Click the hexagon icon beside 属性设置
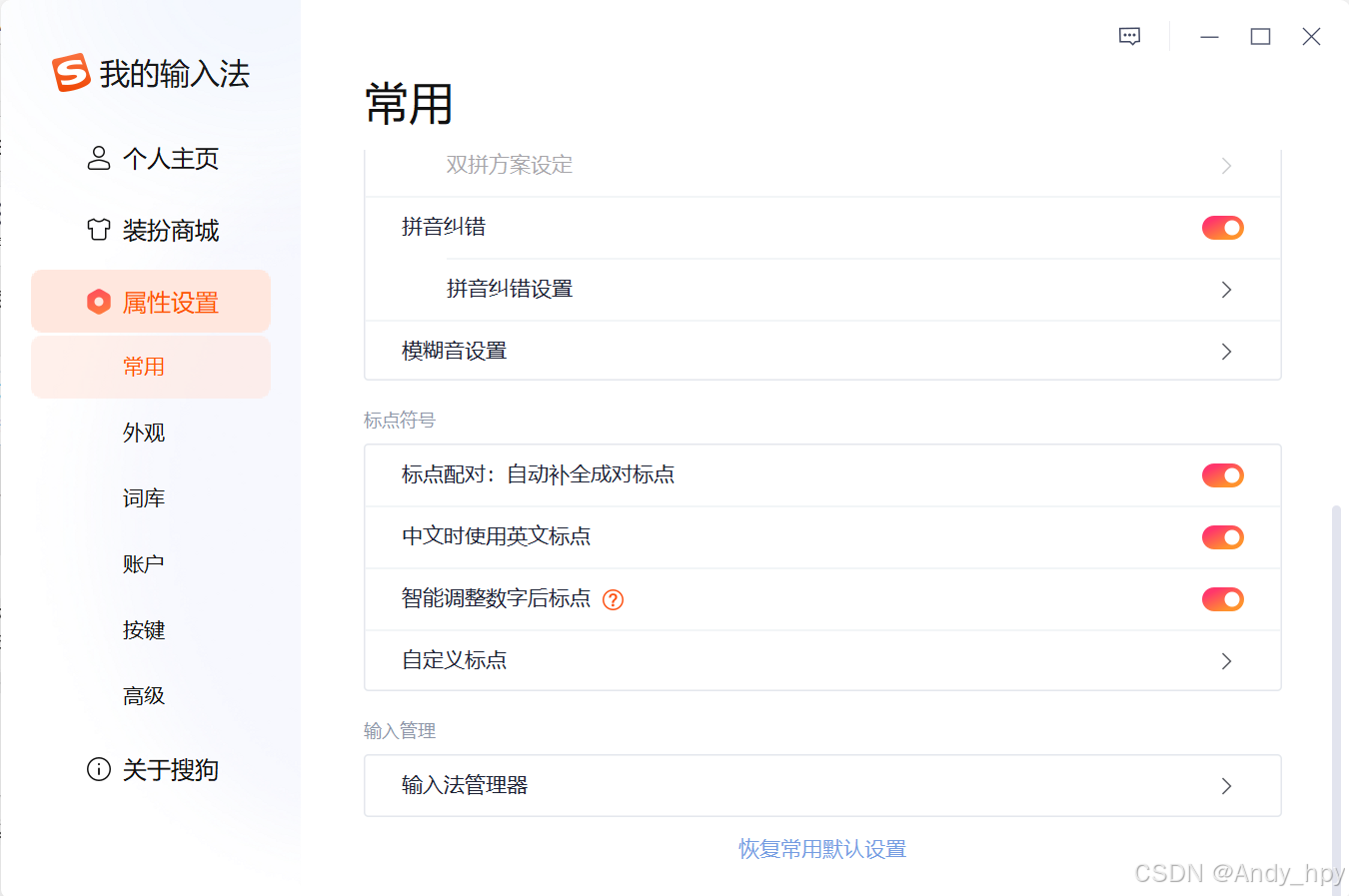Viewport: 1349px width, 896px height. [x=99, y=302]
